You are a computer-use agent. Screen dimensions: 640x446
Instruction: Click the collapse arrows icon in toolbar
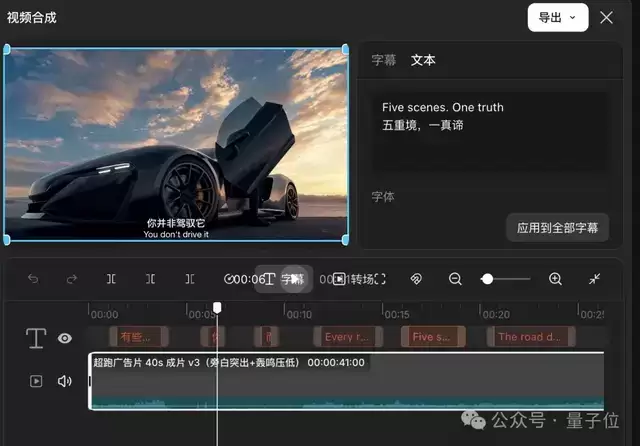[x=594, y=279]
